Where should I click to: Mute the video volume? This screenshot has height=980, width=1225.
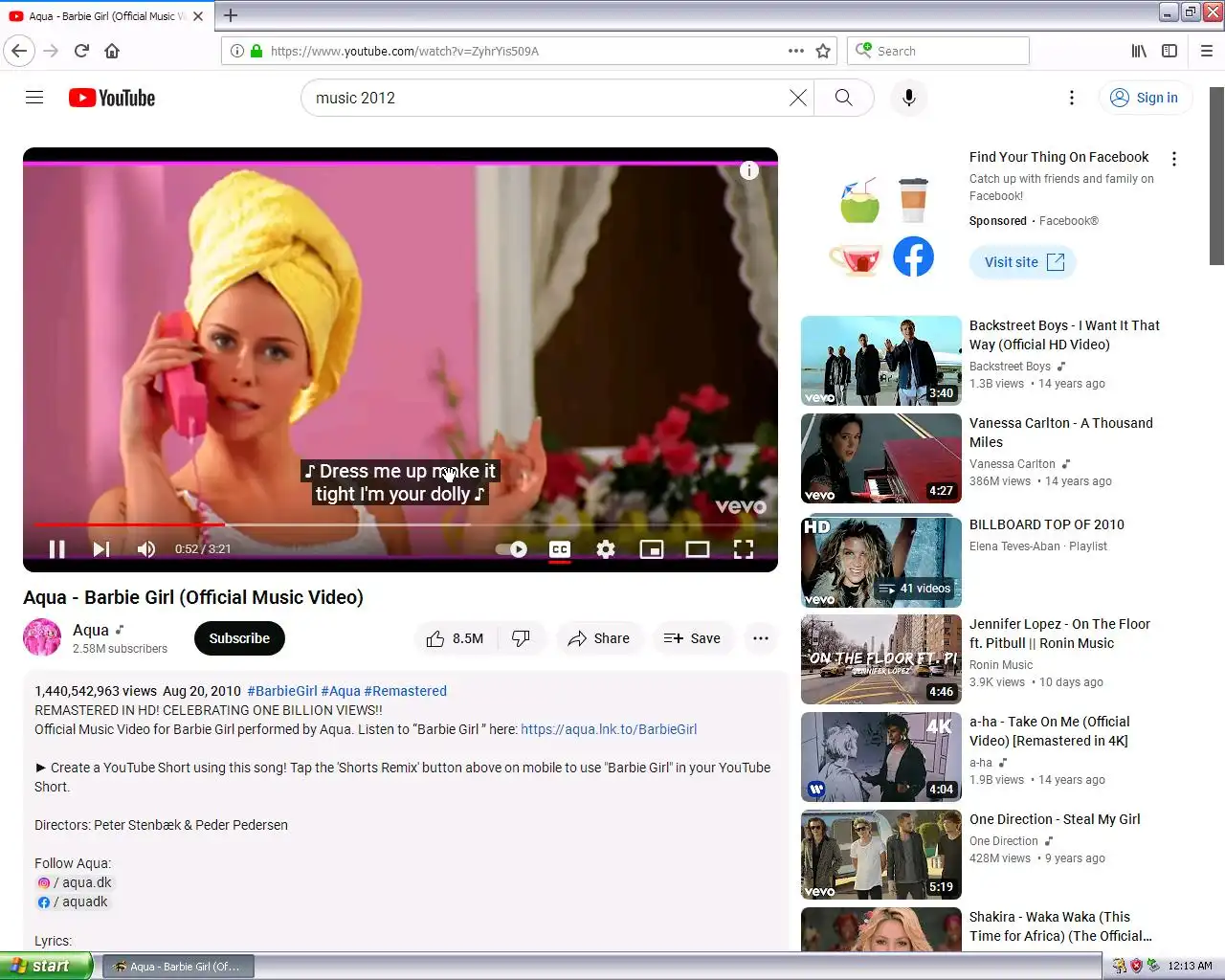coord(146,549)
